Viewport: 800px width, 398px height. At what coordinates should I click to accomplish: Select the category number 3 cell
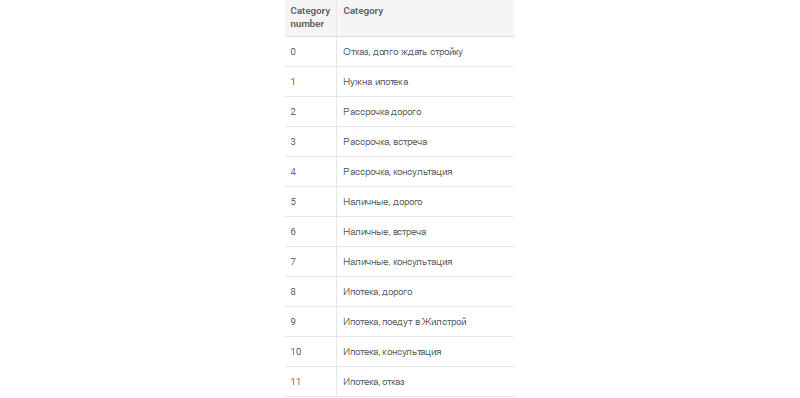(310, 142)
